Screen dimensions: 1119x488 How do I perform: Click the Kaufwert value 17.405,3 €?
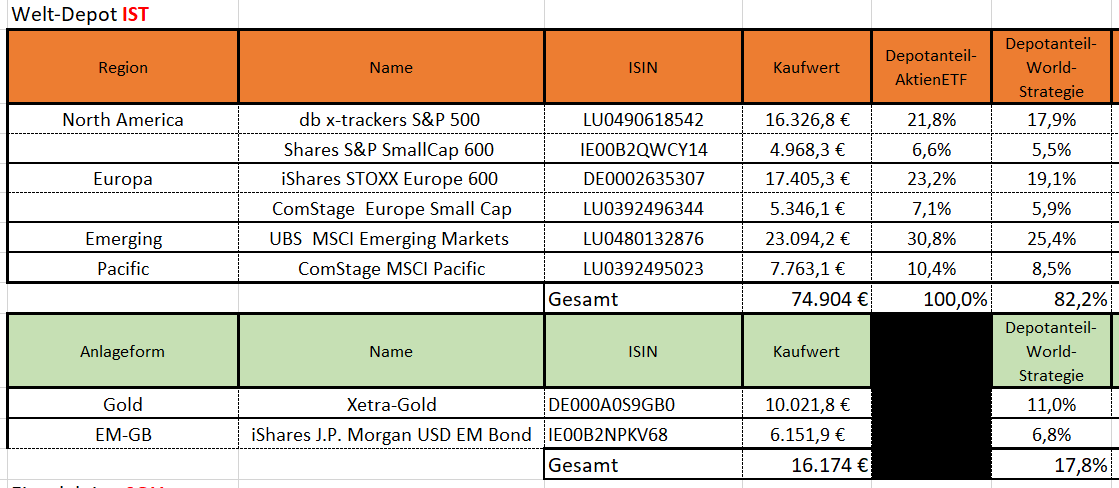tap(806, 179)
